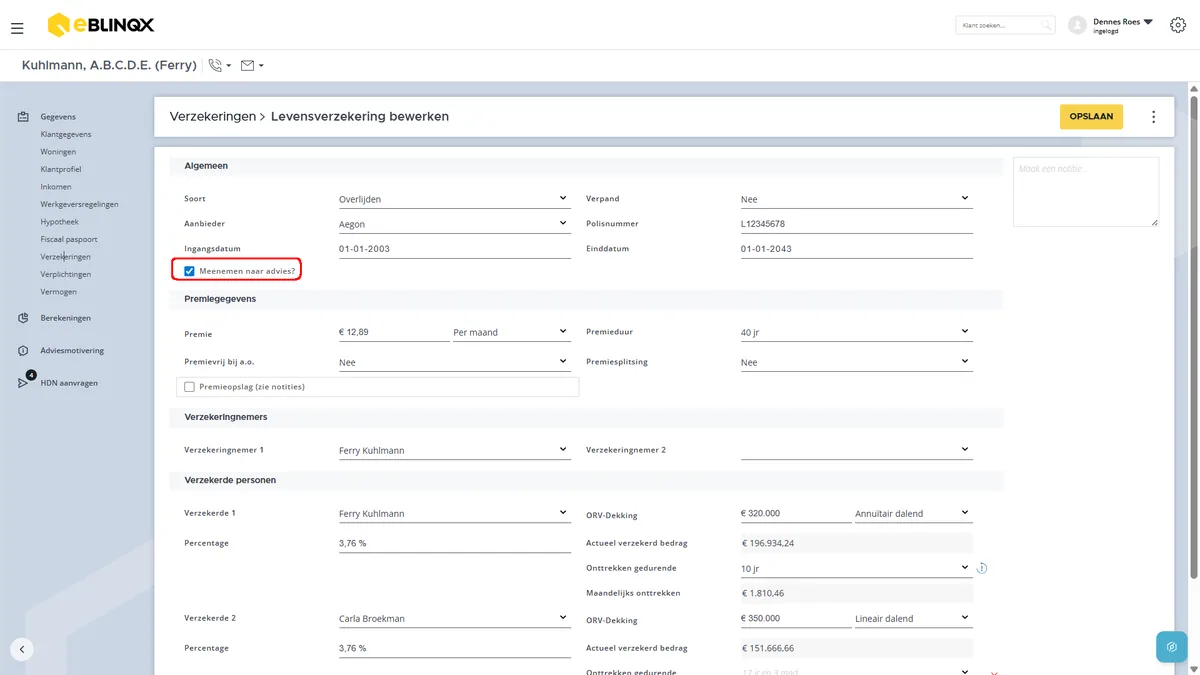
Task: Click the envelope mail icon
Action: tap(248, 66)
